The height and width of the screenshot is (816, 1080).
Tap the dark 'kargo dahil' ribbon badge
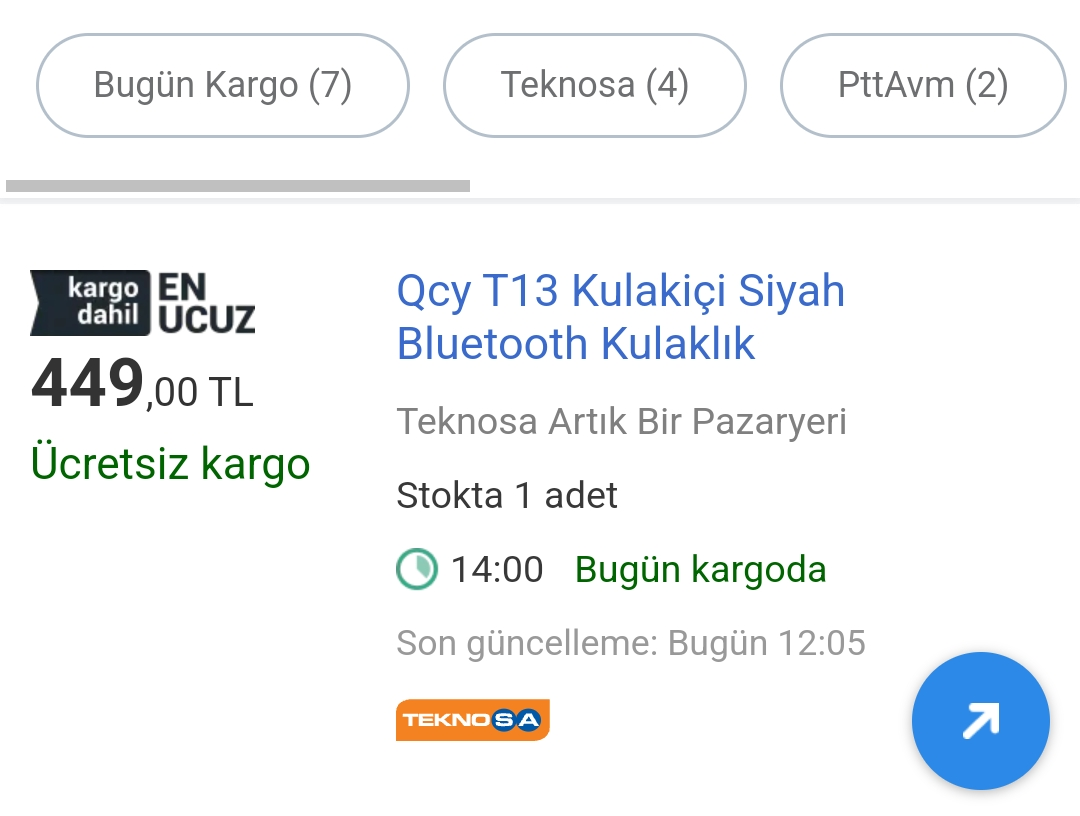90,303
